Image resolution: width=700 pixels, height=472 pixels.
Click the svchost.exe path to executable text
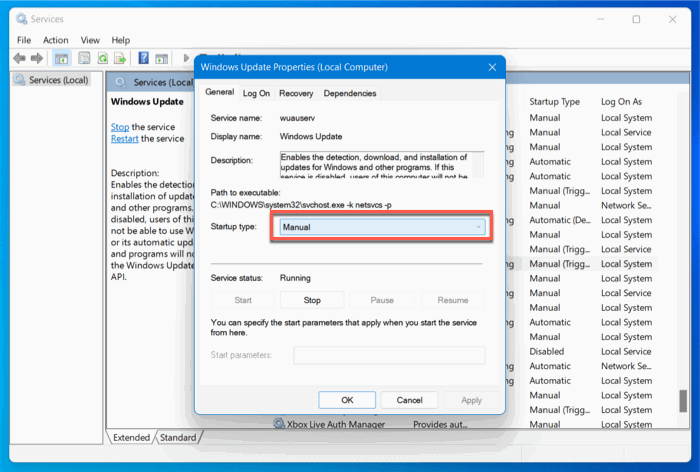(301, 205)
